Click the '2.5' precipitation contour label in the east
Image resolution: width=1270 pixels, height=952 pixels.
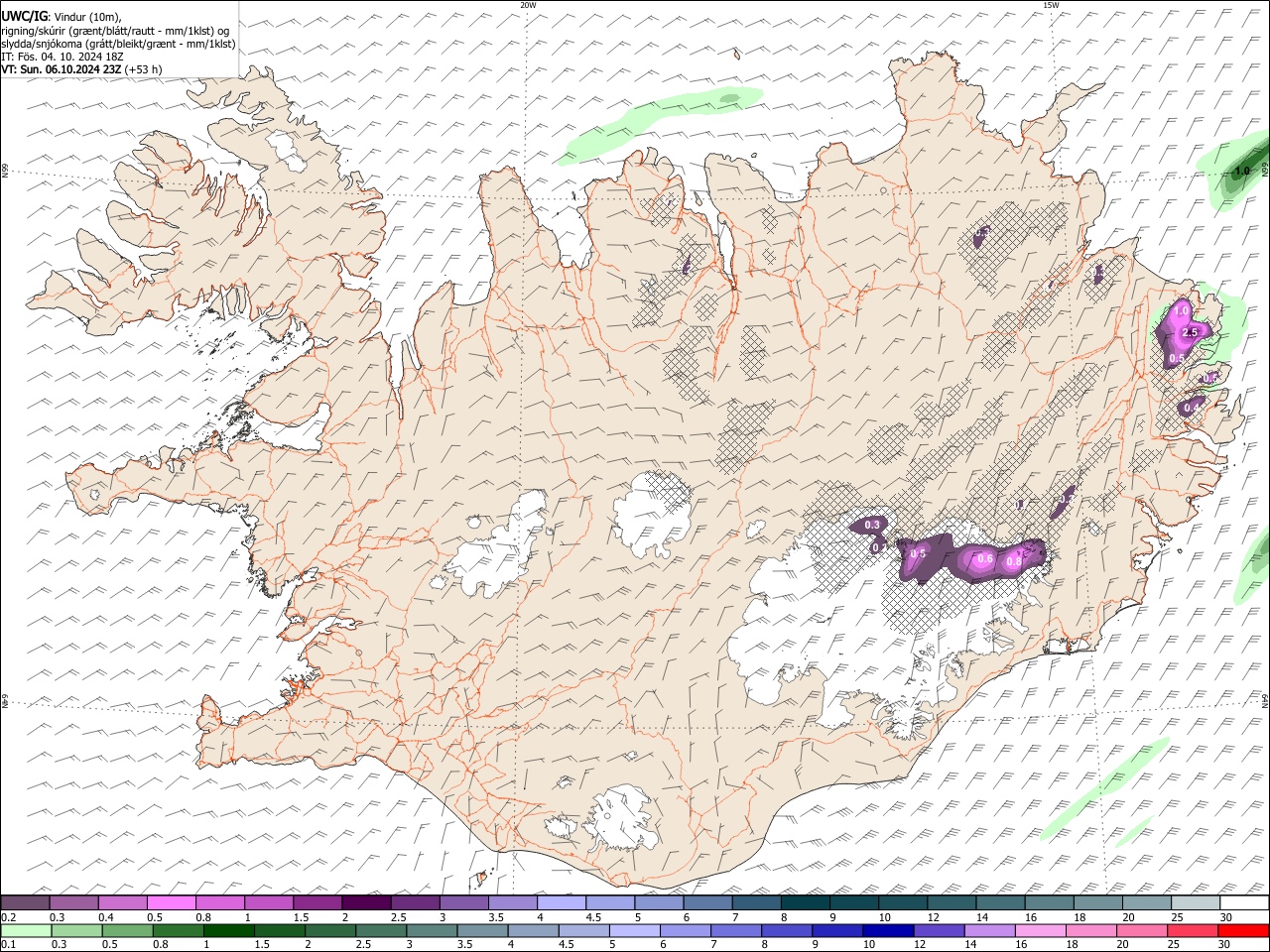point(1192,332)
